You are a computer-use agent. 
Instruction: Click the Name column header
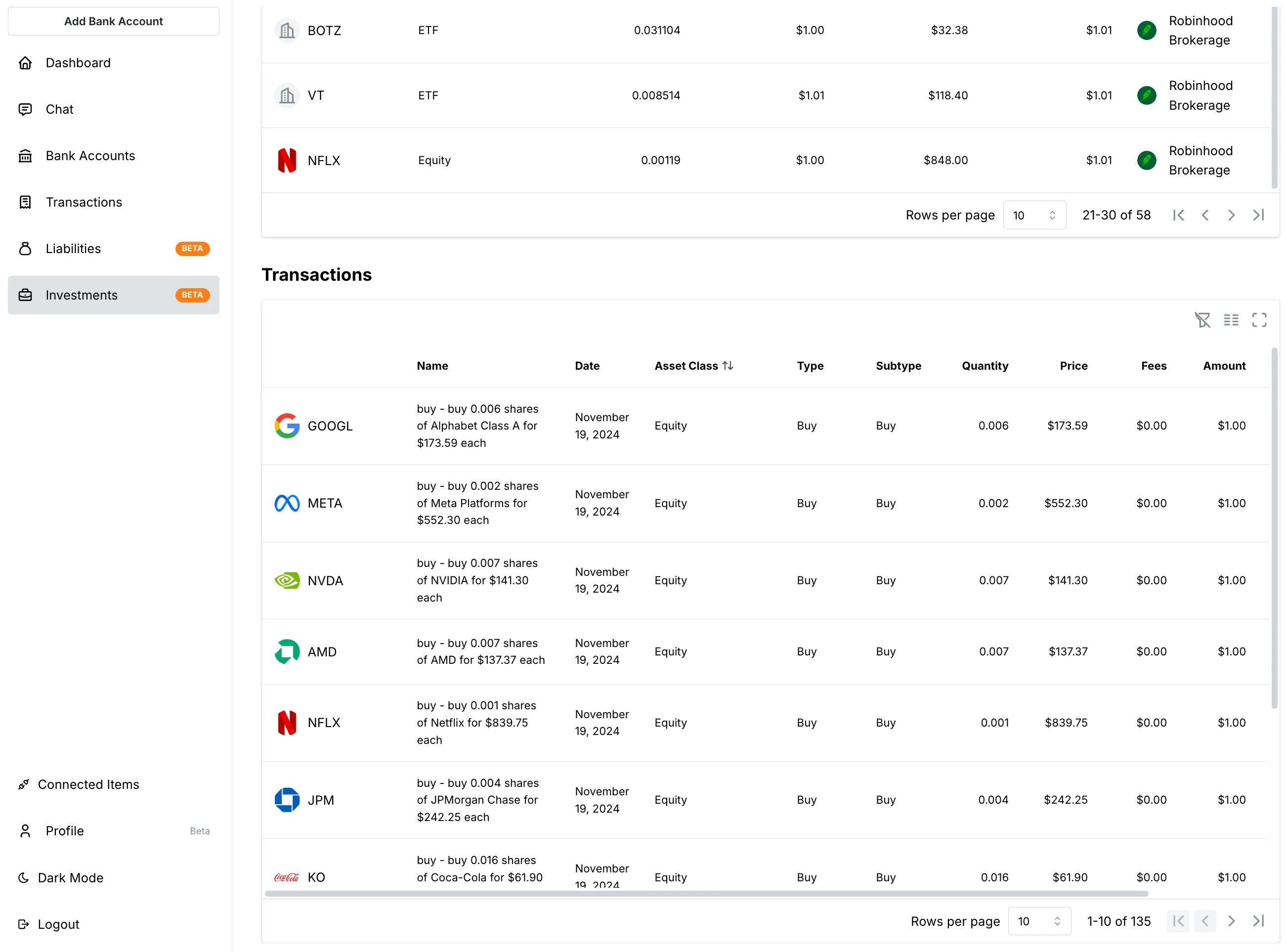(432, 366)
